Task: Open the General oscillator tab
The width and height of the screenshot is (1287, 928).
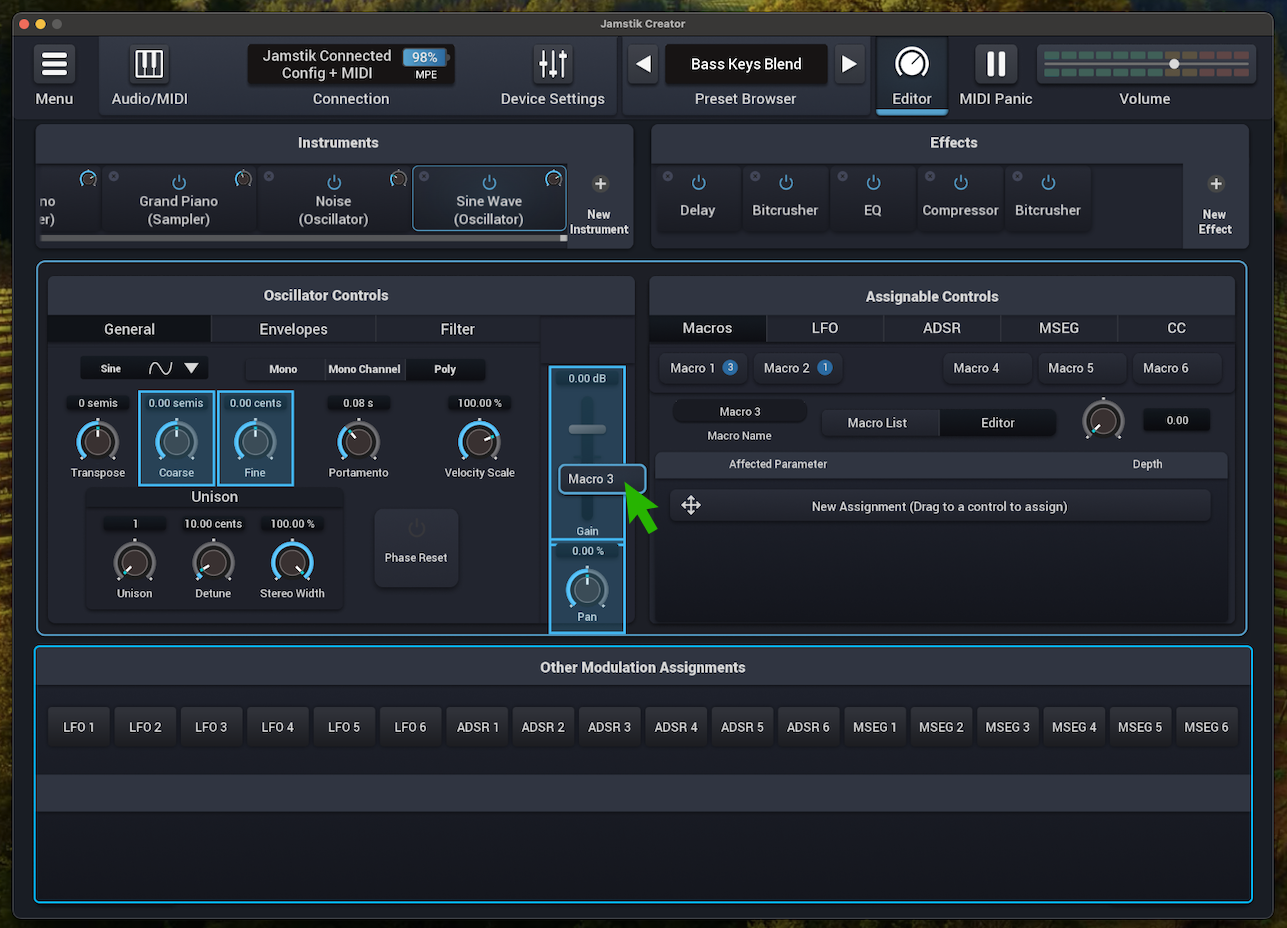Action: (x=129, y=329)
